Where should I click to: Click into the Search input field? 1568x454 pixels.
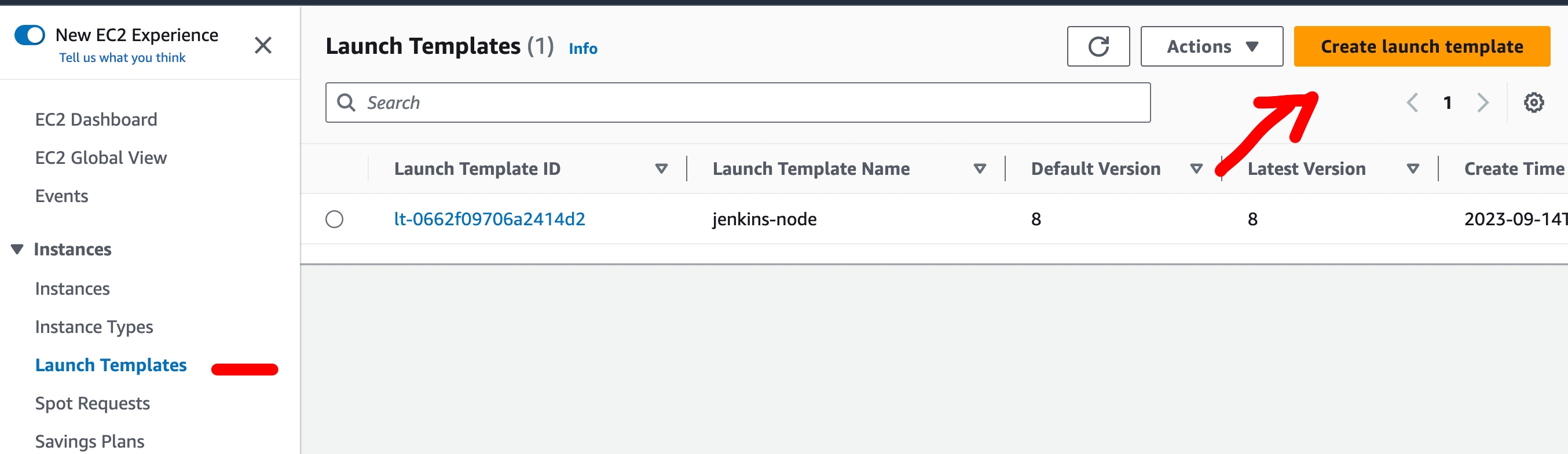[749, 103]
